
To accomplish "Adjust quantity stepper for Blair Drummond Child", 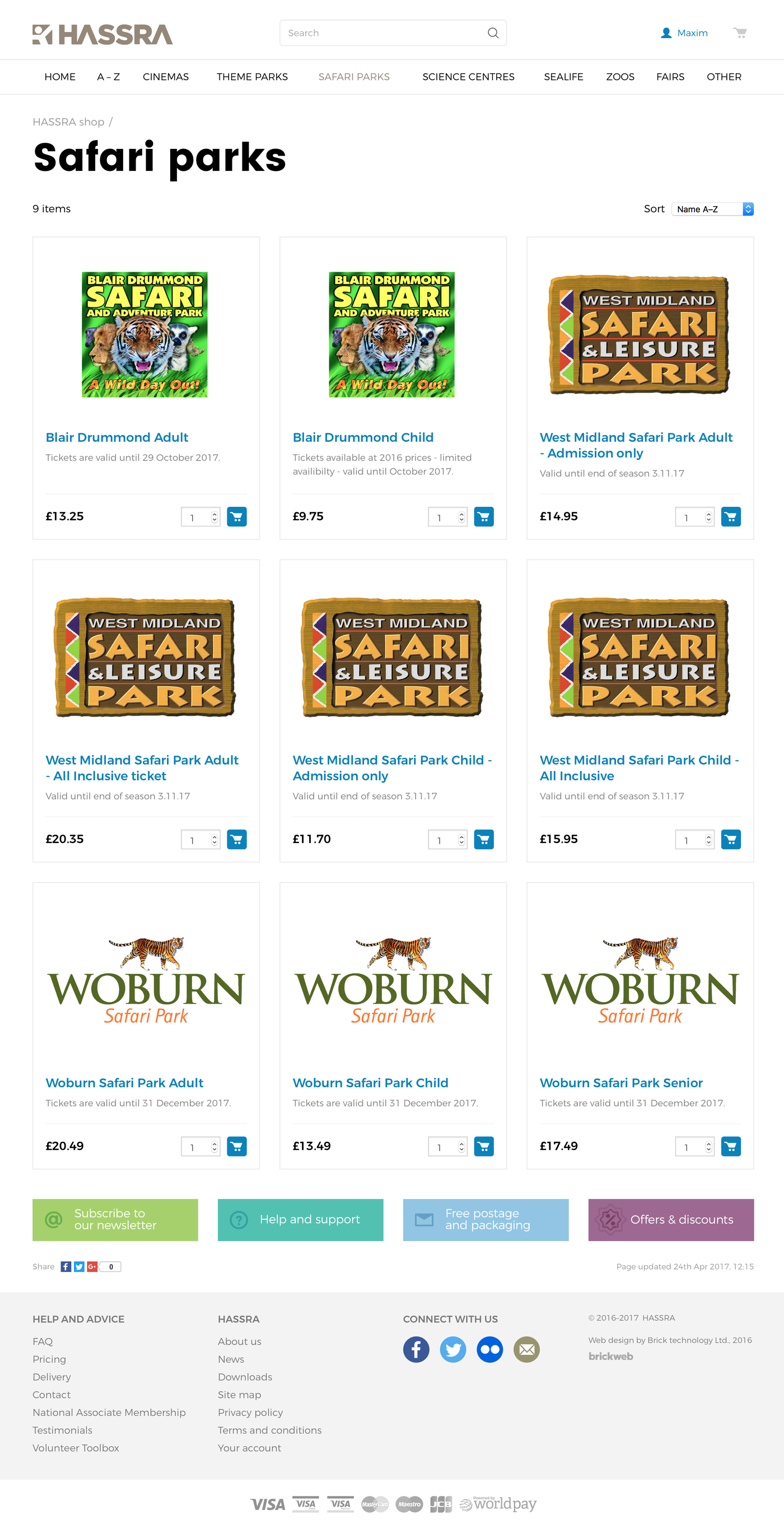I will point(447,517).
